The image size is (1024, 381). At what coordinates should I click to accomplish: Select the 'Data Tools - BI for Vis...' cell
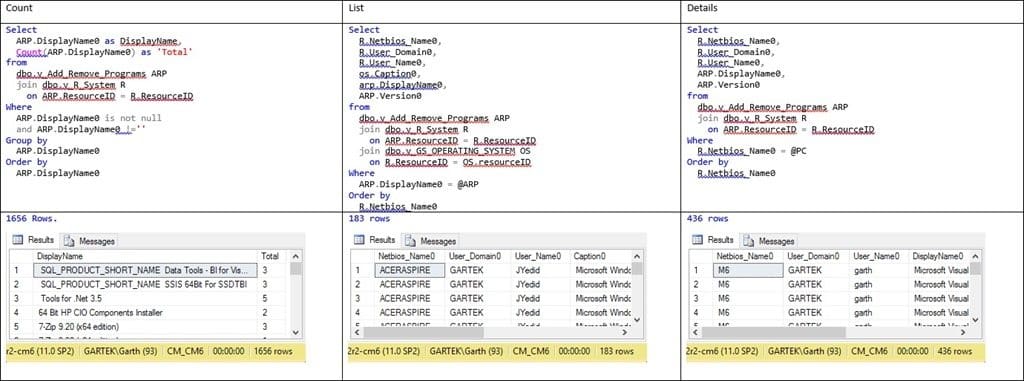pyautogui.click(x=145, y=270)
